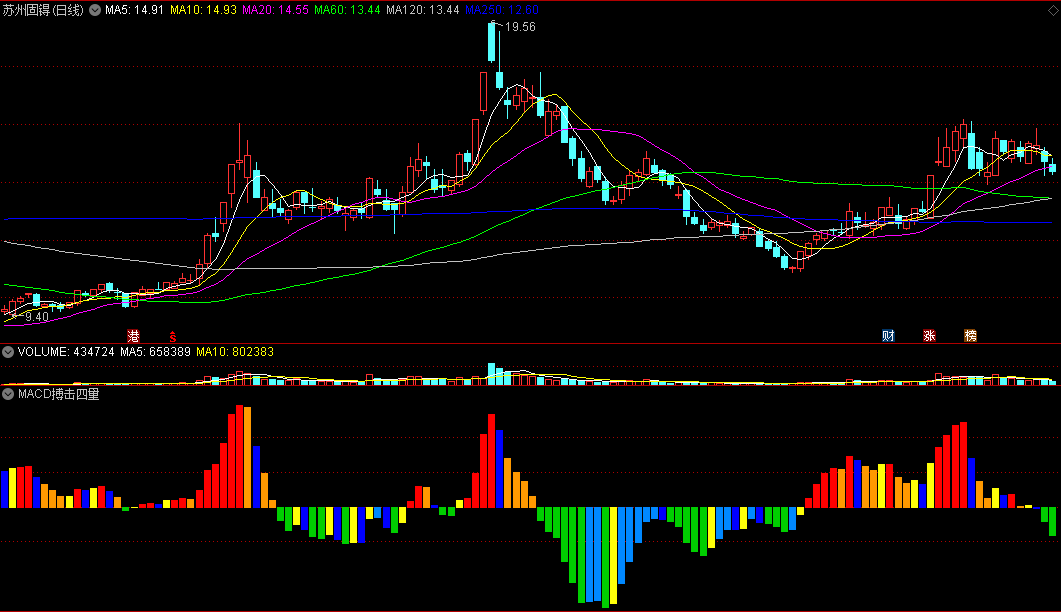Open the dropdown beside 苏州固得(日线) title
This screenshot has width=1061, height=612.
click(95, 10)
